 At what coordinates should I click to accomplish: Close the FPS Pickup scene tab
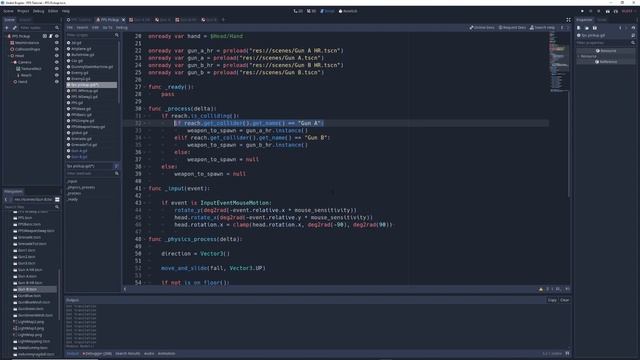click(x=123, y=20)
